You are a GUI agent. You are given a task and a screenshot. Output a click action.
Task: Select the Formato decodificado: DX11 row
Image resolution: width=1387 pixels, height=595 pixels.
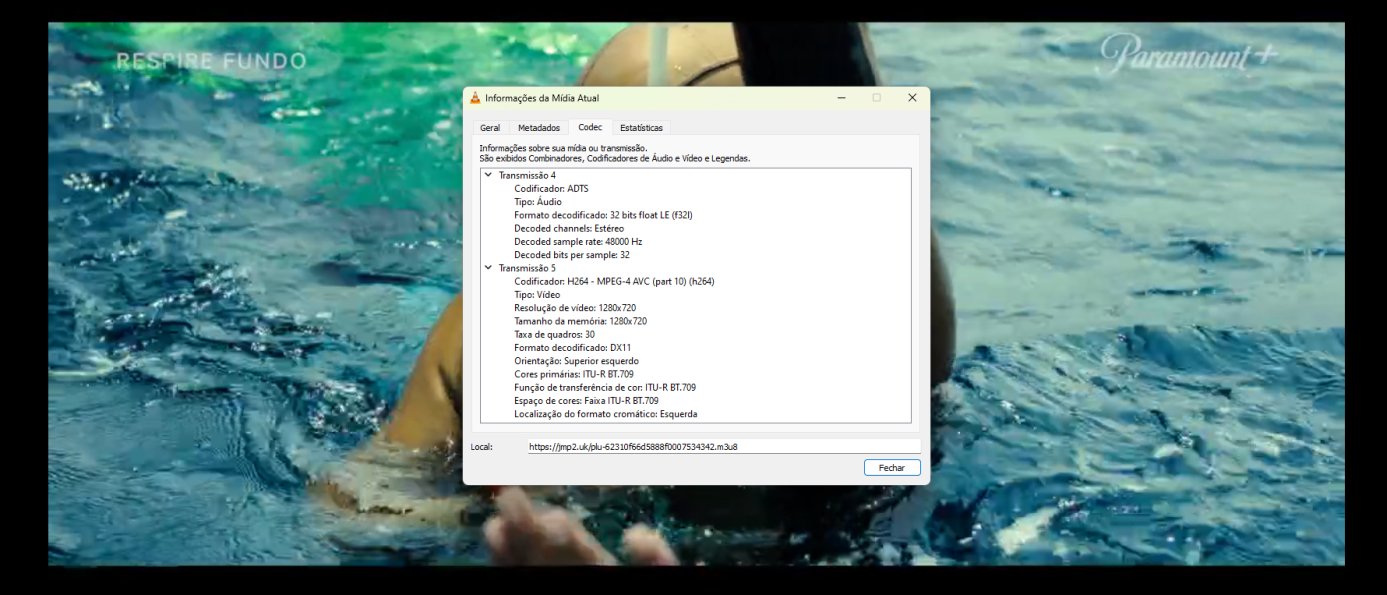pyautogui.click(x=573, y=348)
